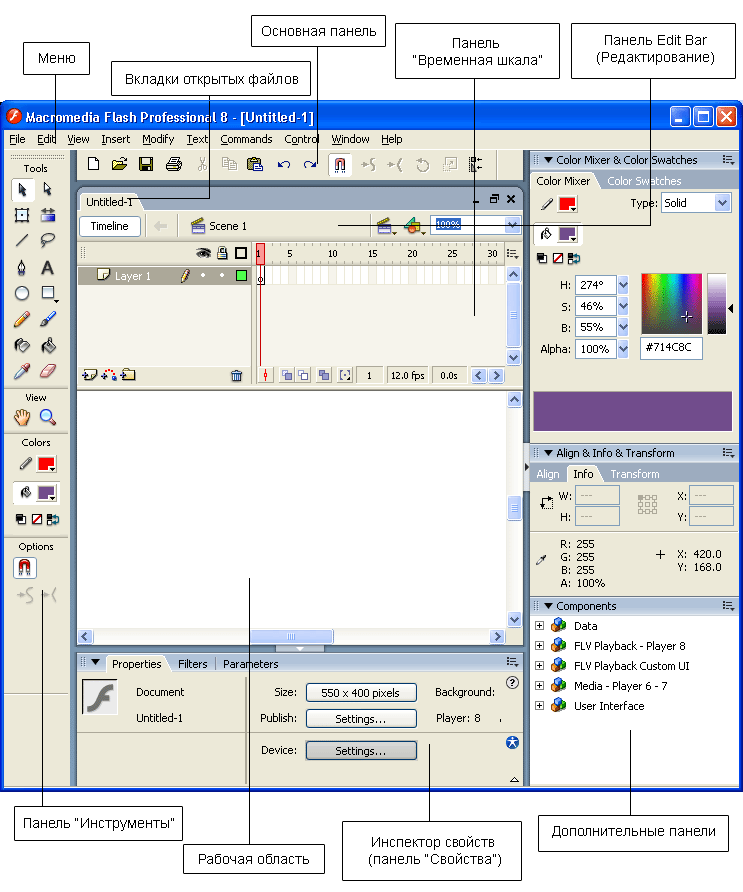This screenshot has height=892, width=743.
Task: Collapse the Color Mixer & Color Swatches panel
Action: click(x=548, y=160)
